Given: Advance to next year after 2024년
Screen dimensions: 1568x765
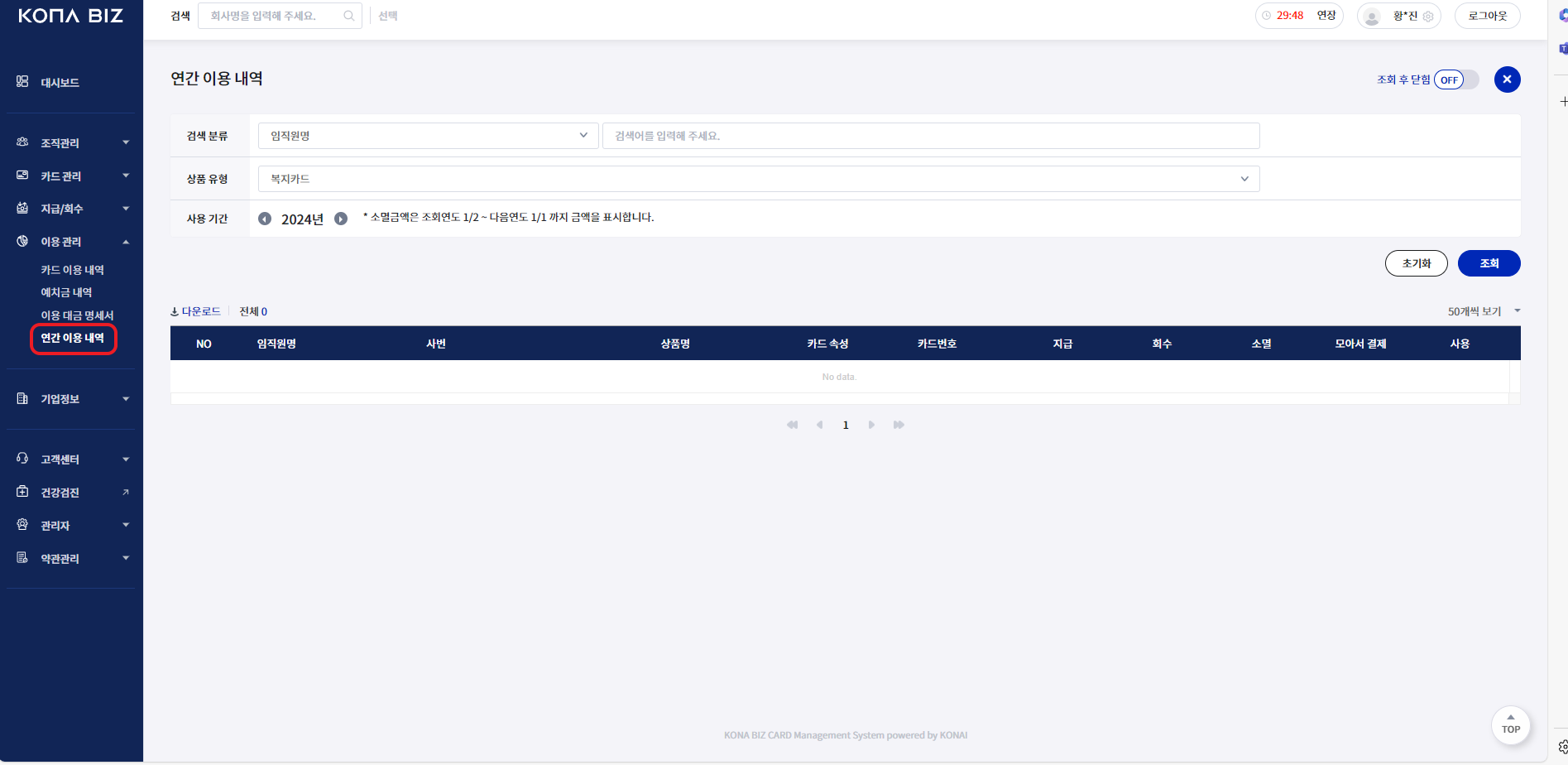Looking at the screenshot, I should (341, 219).
